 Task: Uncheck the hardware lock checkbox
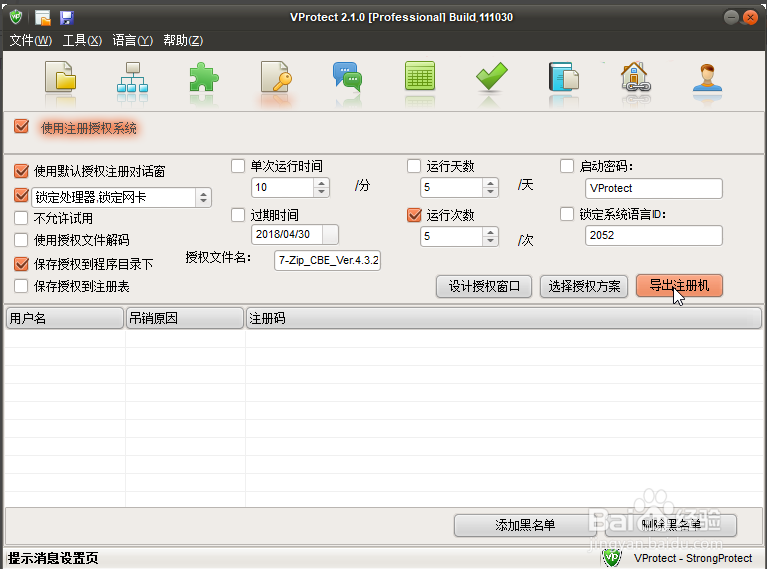point(21,196)
